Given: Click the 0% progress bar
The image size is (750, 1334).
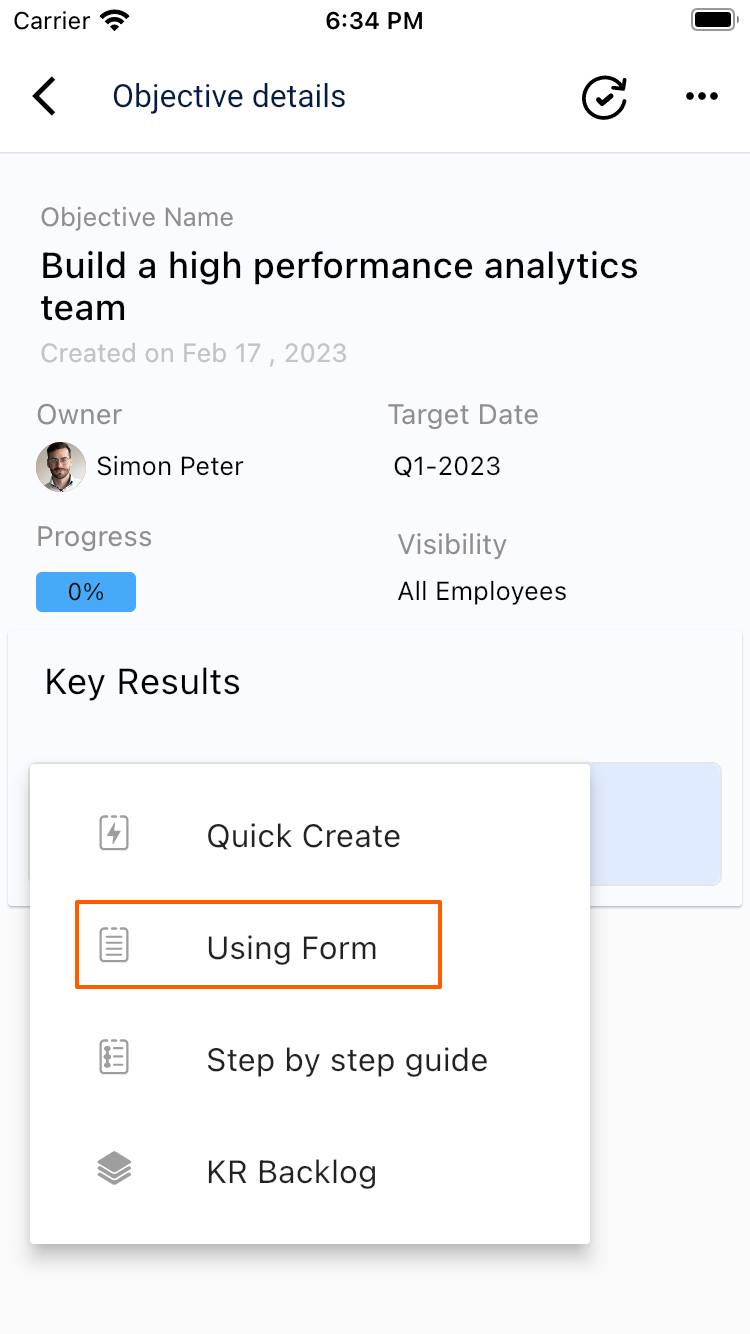Looking at the screenshot, I should [x=86, y=591].
